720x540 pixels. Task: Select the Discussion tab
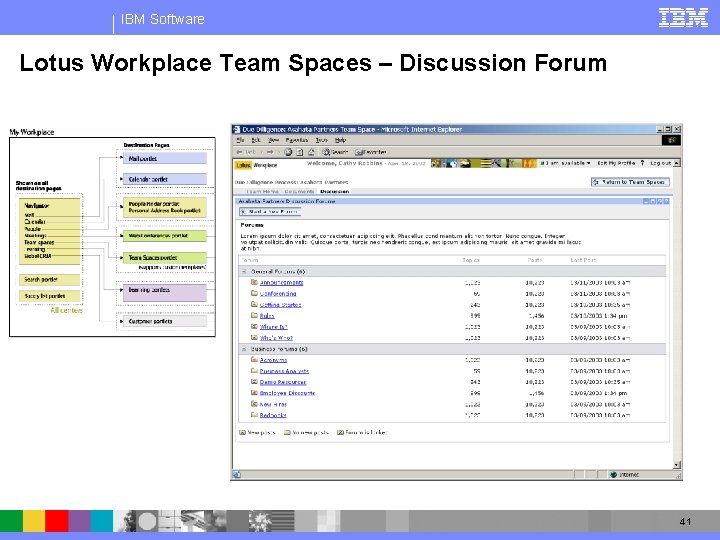(335, 191)
